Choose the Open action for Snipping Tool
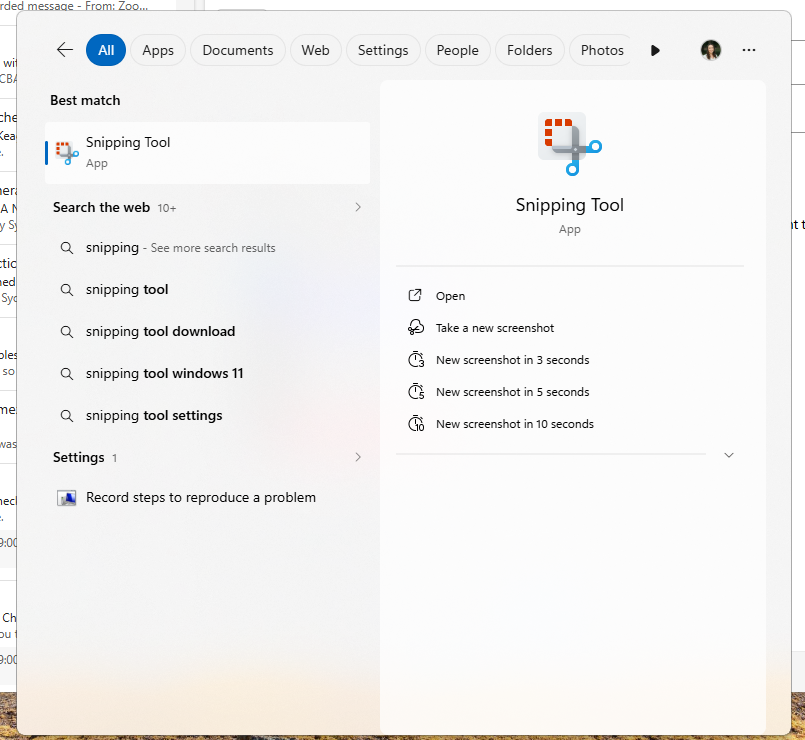The image size is (805, 740). pos(450,296)
